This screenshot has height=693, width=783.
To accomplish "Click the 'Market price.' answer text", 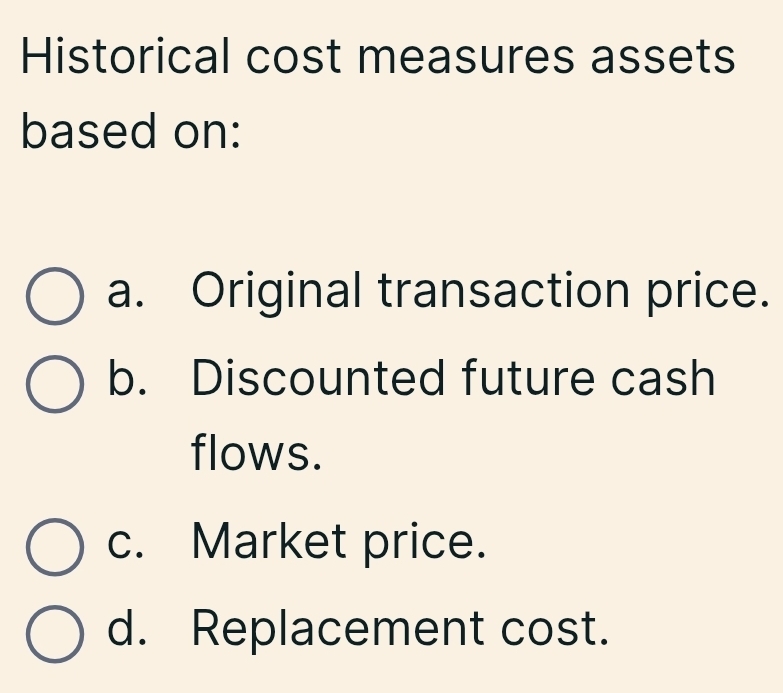I will [340, 543].
